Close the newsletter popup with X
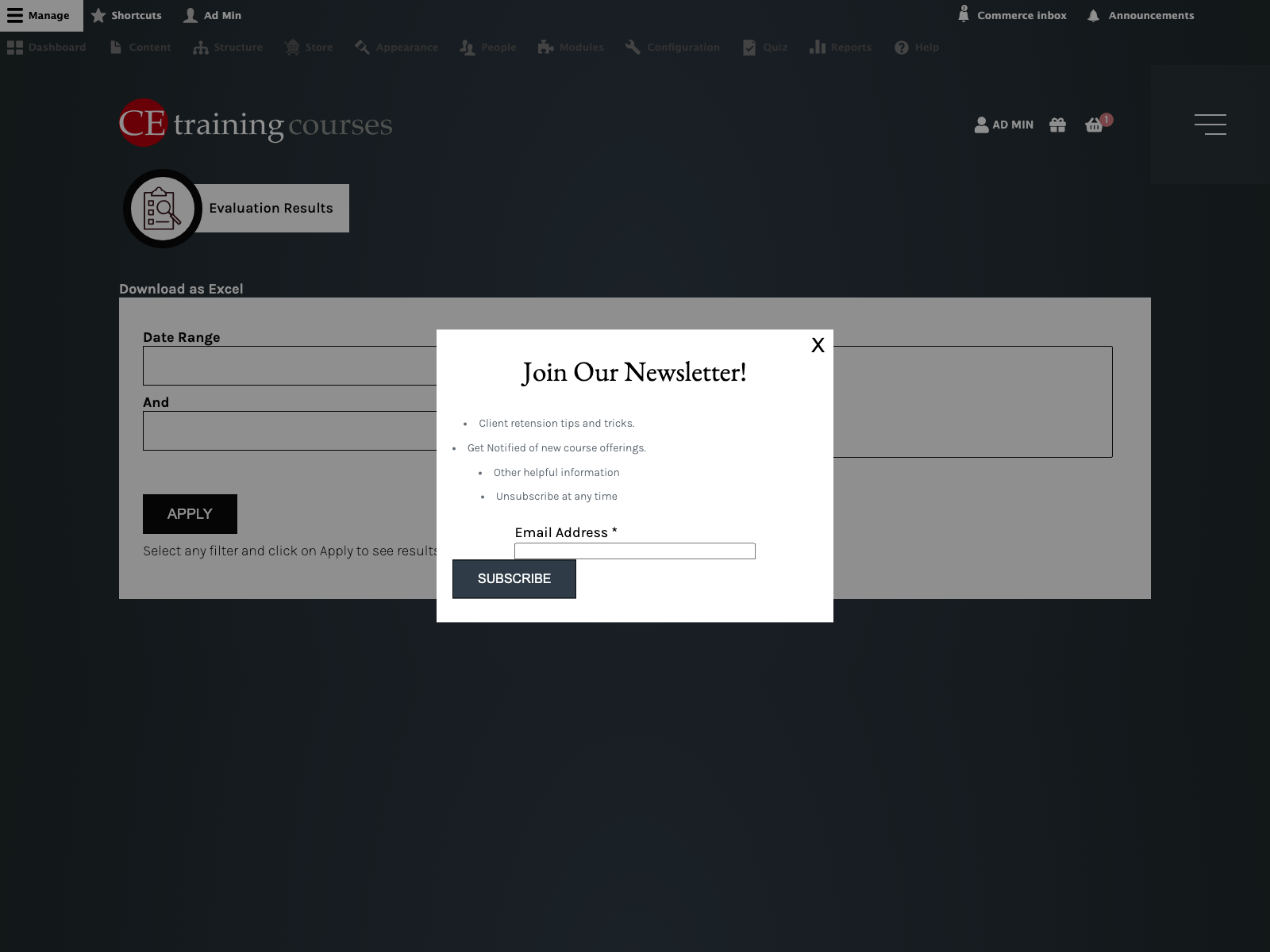1270x952 pixels. coord(818,345)
